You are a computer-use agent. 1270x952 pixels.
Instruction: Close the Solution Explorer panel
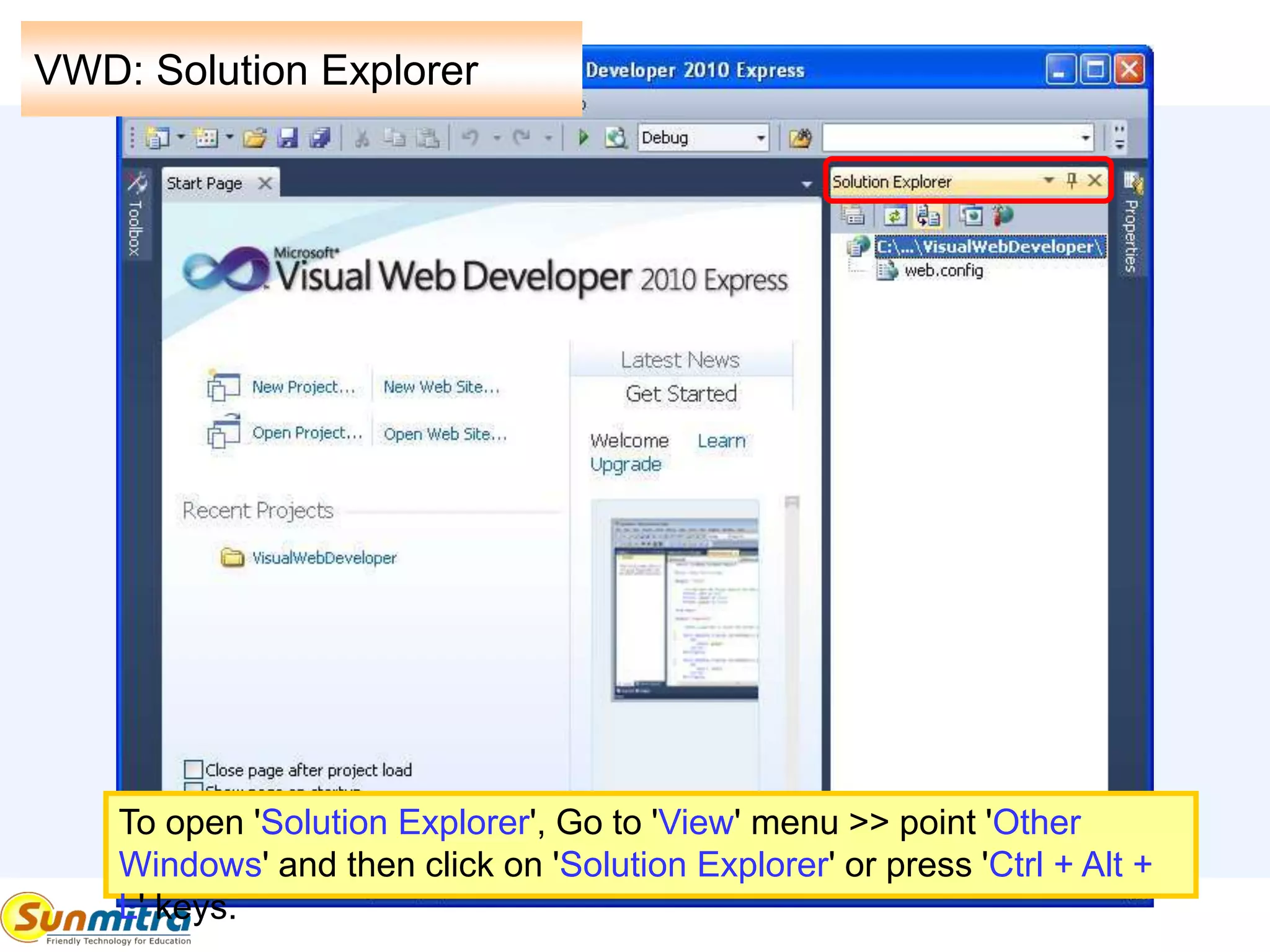click(x=1095, y=180)
